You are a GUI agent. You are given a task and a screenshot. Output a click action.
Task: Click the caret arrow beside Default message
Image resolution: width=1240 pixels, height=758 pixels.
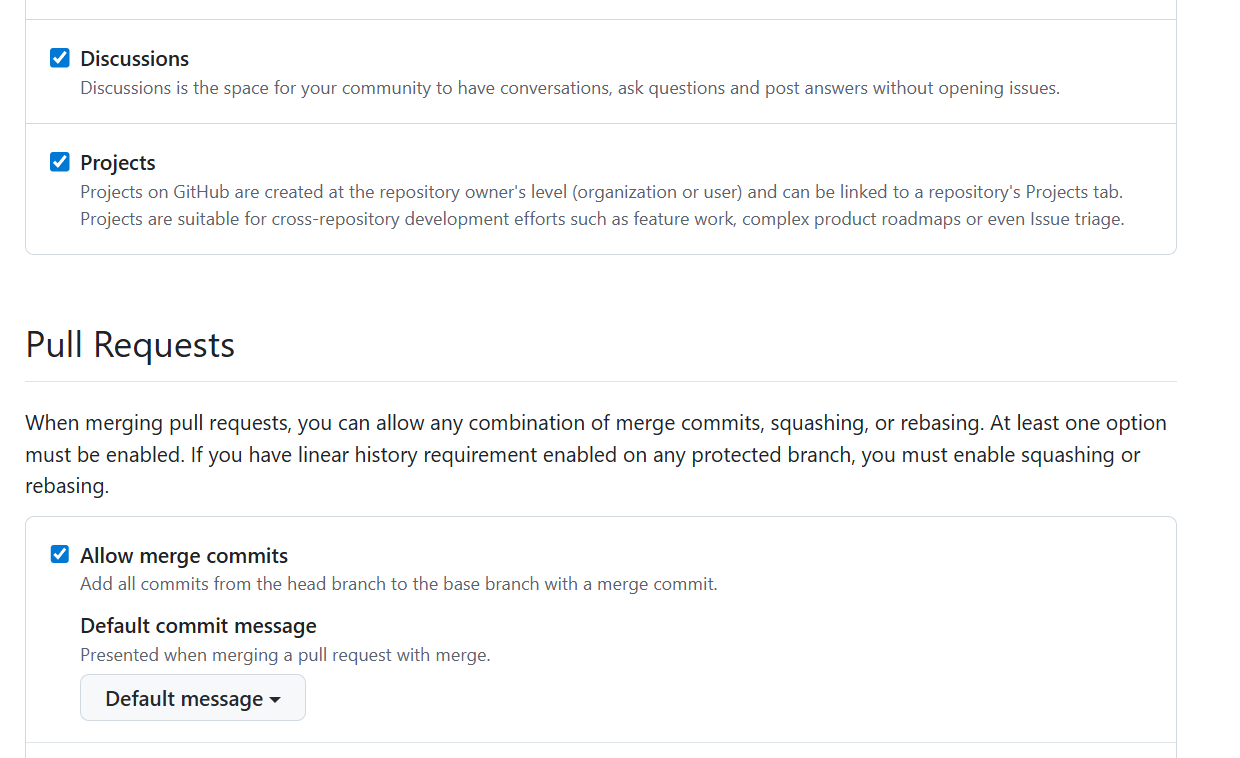[275, 700]
